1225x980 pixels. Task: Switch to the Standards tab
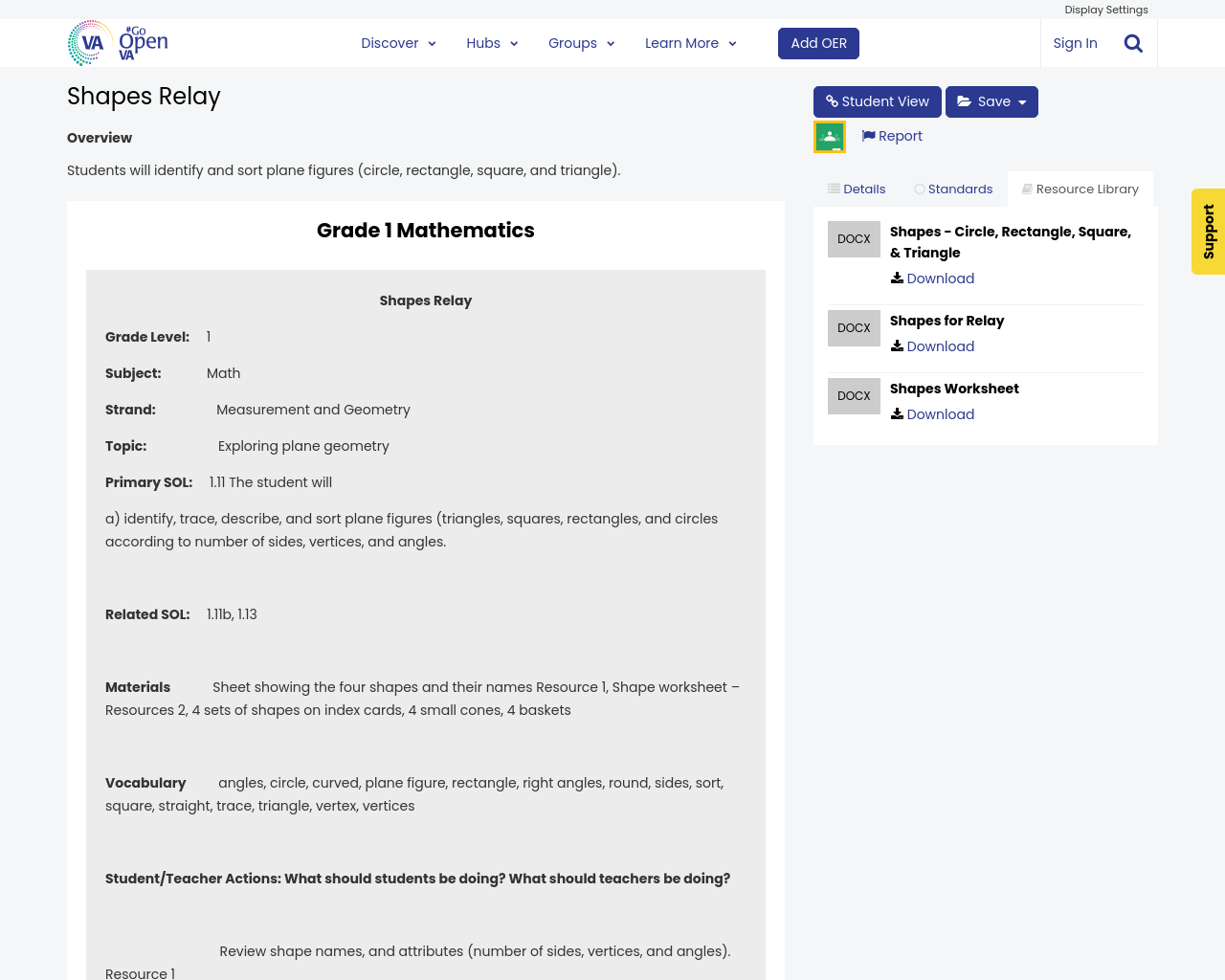tap(953, 189)
